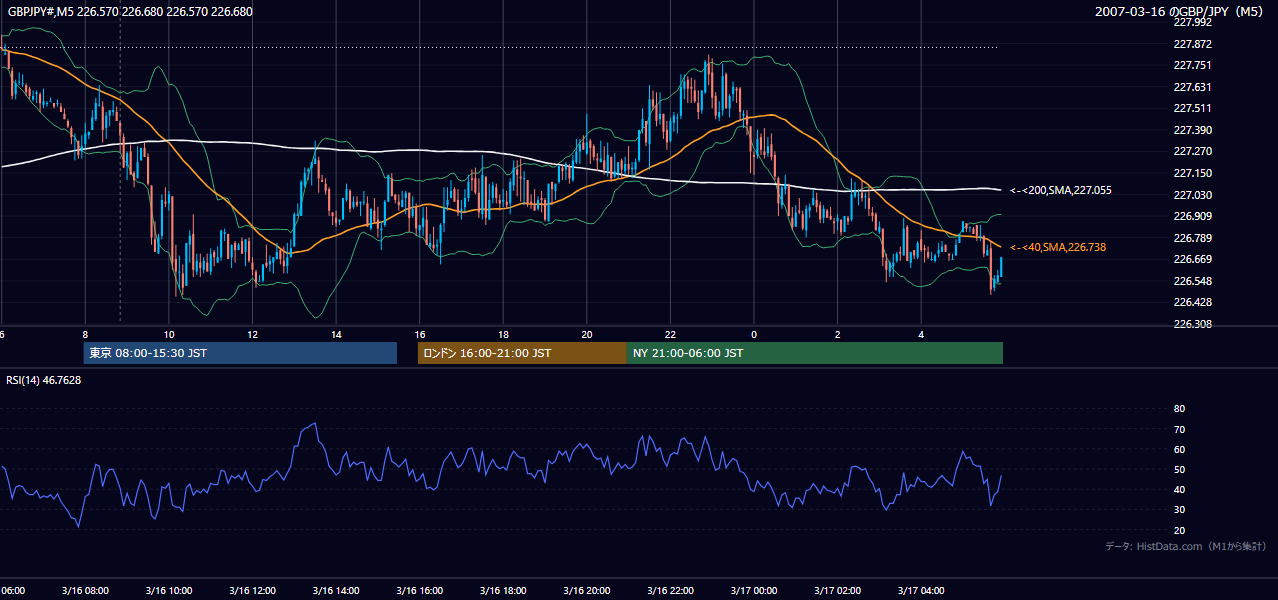
Task: Click price axis value 227.030
Action: [1192, 195]
